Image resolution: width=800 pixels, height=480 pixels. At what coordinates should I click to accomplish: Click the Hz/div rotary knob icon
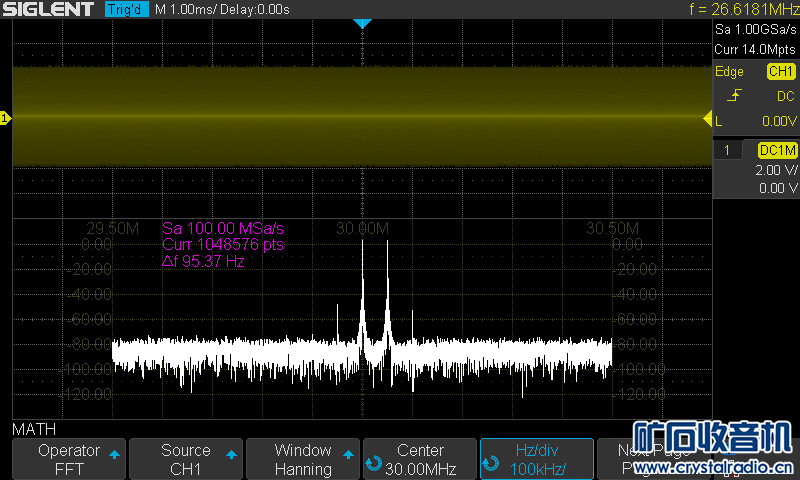click(490, 463)
